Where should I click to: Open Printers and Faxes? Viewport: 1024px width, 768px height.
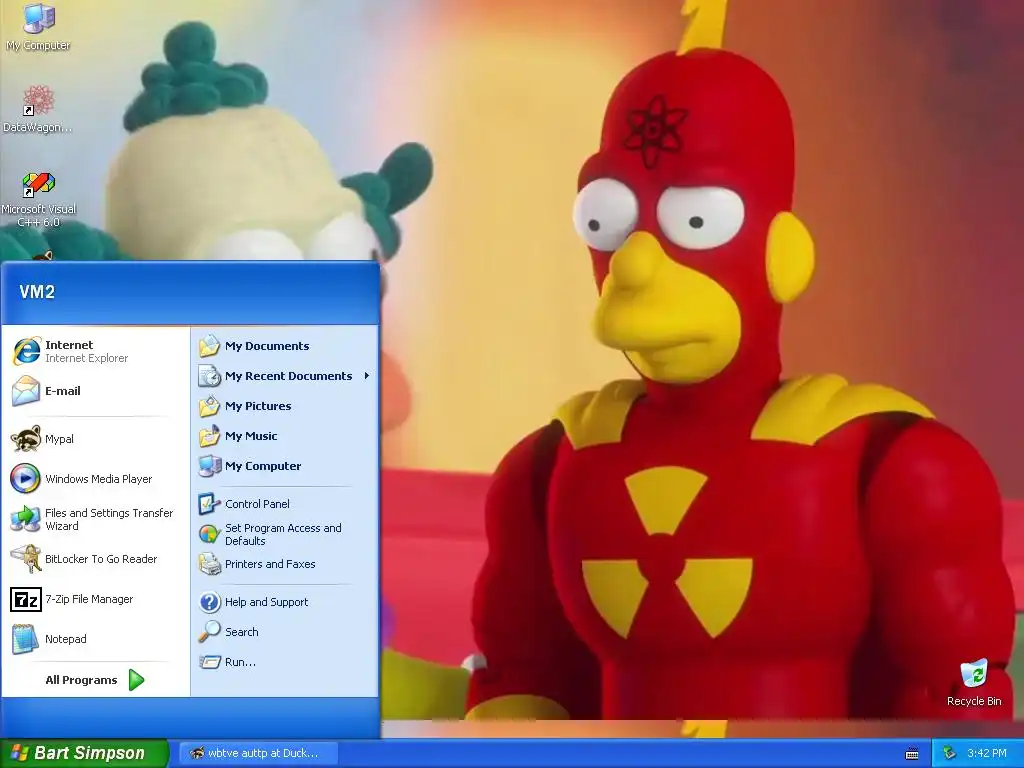pyautogui.click(x=285, y=564)
